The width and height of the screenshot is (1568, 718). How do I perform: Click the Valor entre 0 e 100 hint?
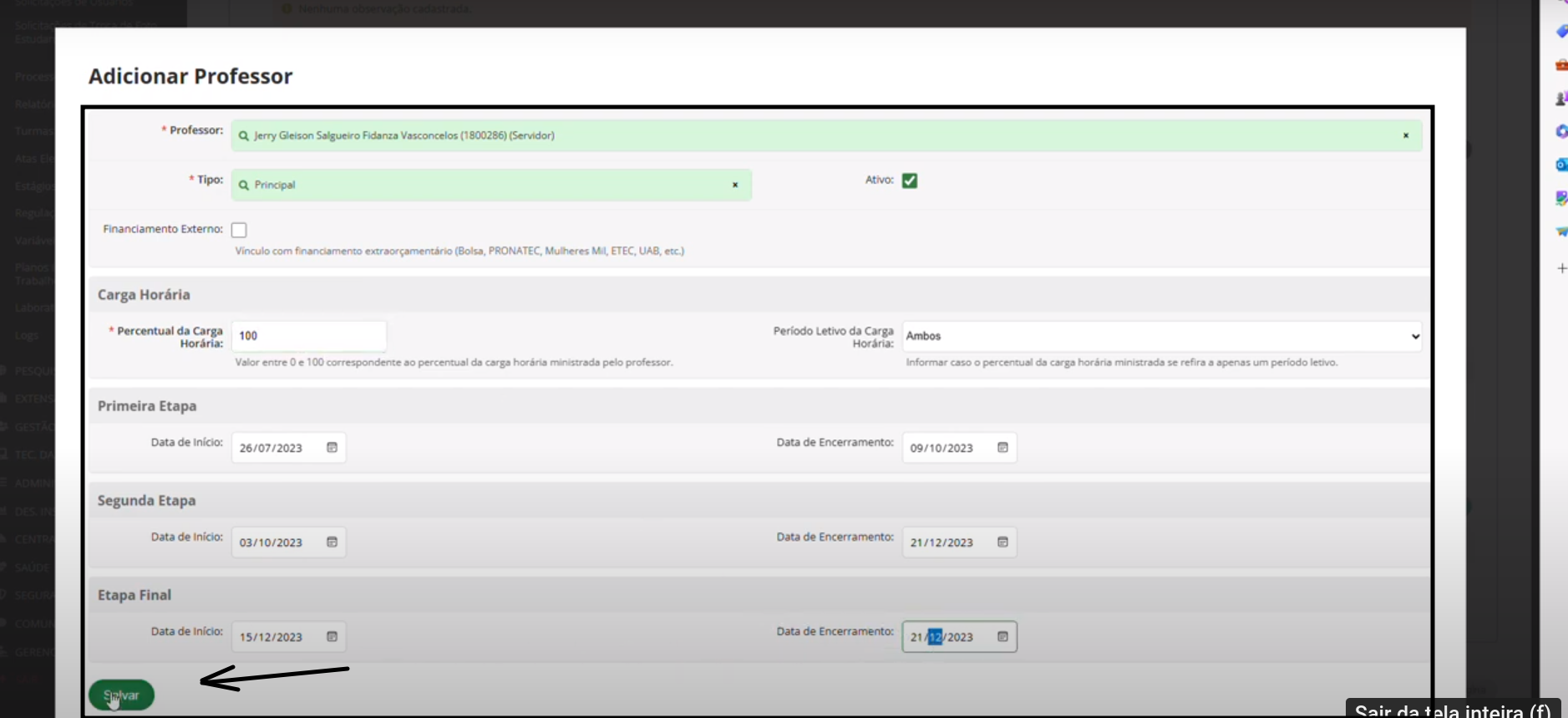454,363
